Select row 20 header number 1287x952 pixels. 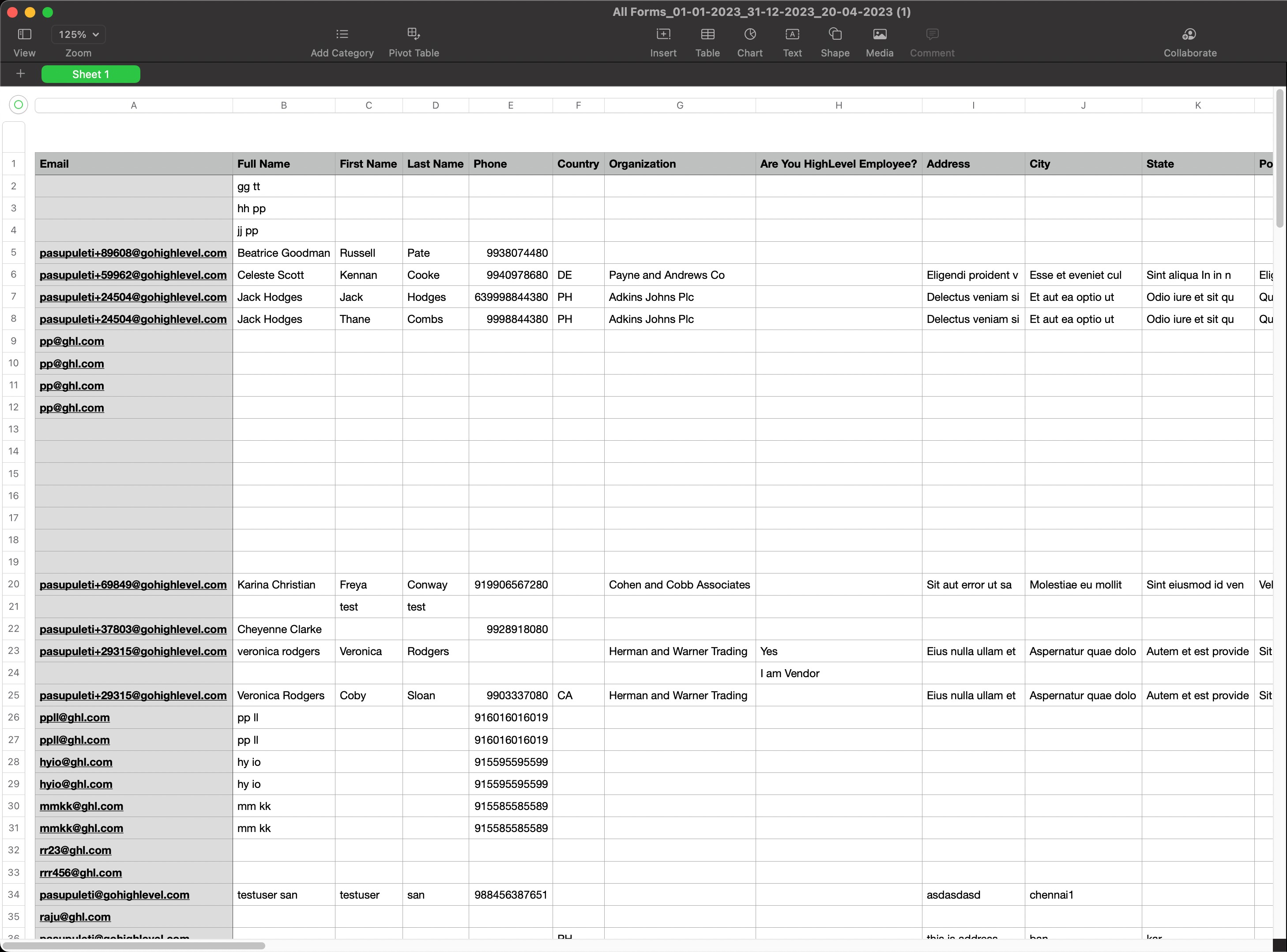click(x=14, y=585)
